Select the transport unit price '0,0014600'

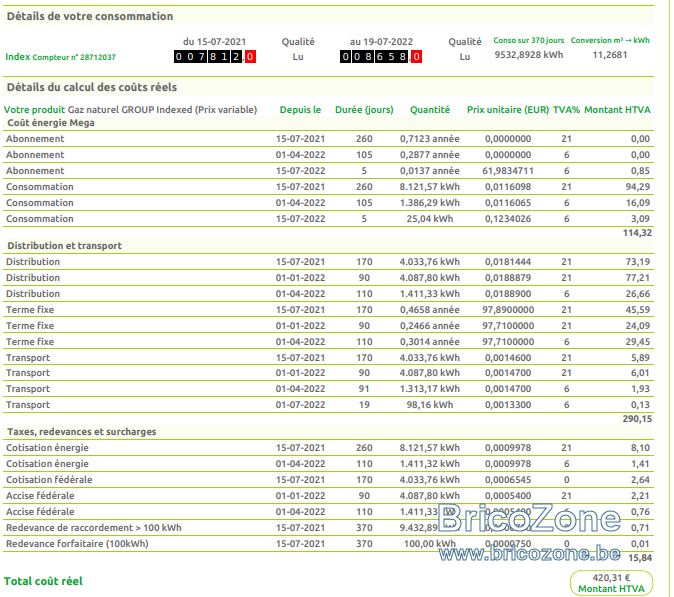508,358
